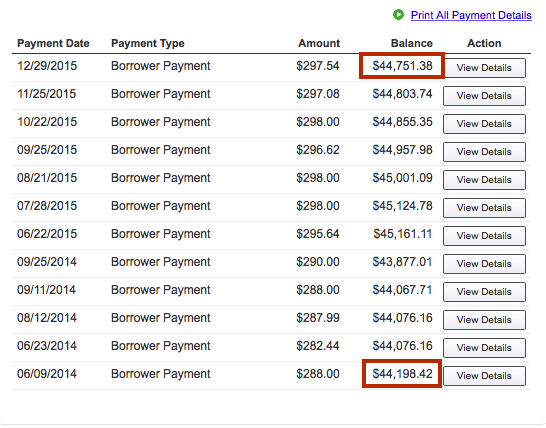Open View Details for the 10/22/2015 payment

tap(484, 124)
